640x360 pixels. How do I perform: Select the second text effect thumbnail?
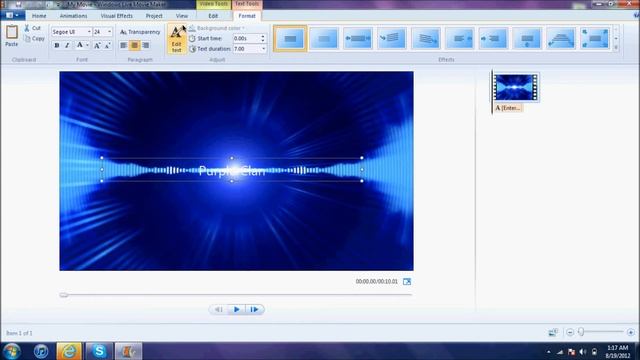[x=324, y=39]
